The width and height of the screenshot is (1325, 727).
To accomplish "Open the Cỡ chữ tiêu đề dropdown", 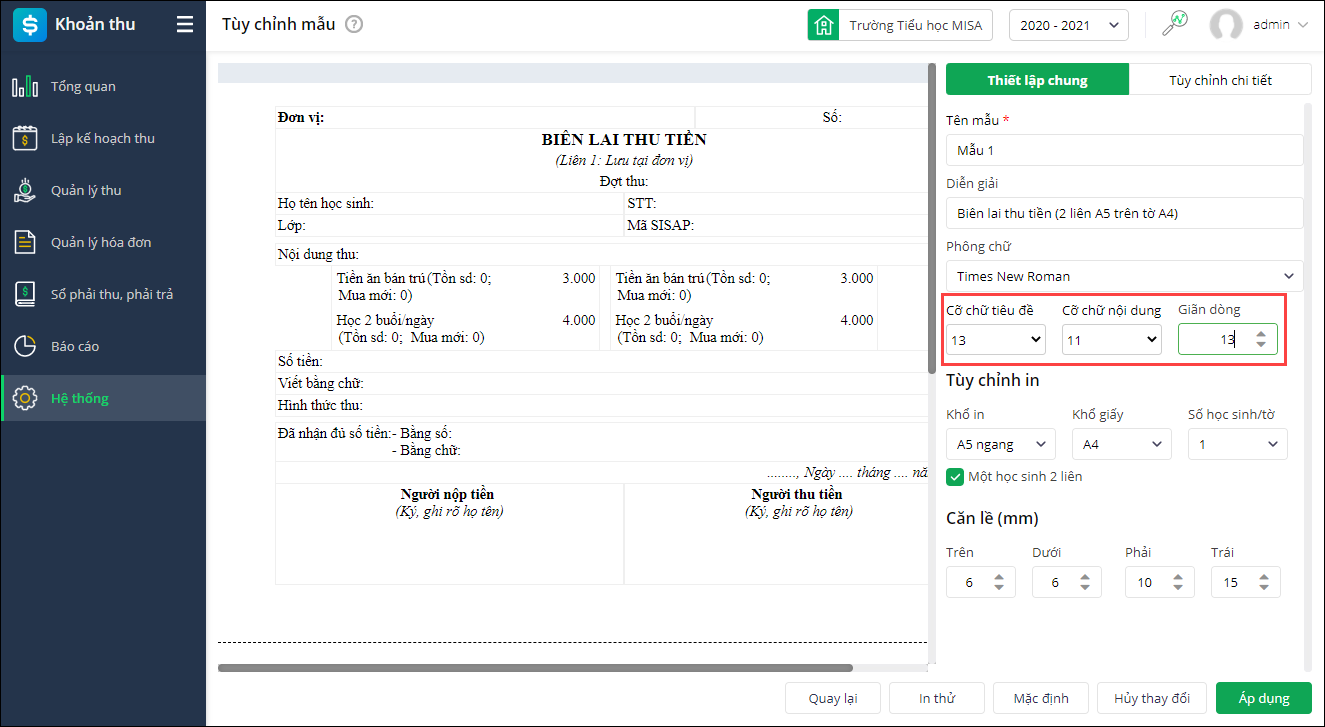I will click(996, 340).
